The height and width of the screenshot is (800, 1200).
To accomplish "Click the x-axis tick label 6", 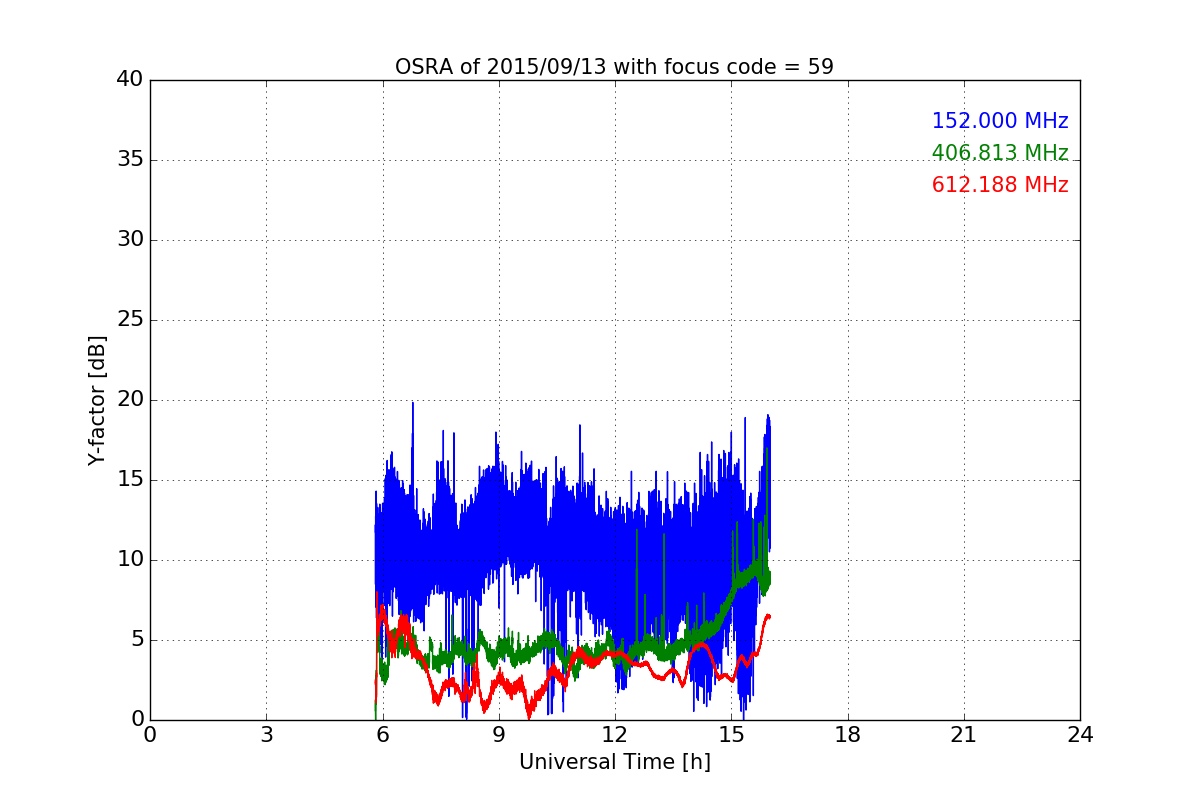I will (x=382, y=734).
